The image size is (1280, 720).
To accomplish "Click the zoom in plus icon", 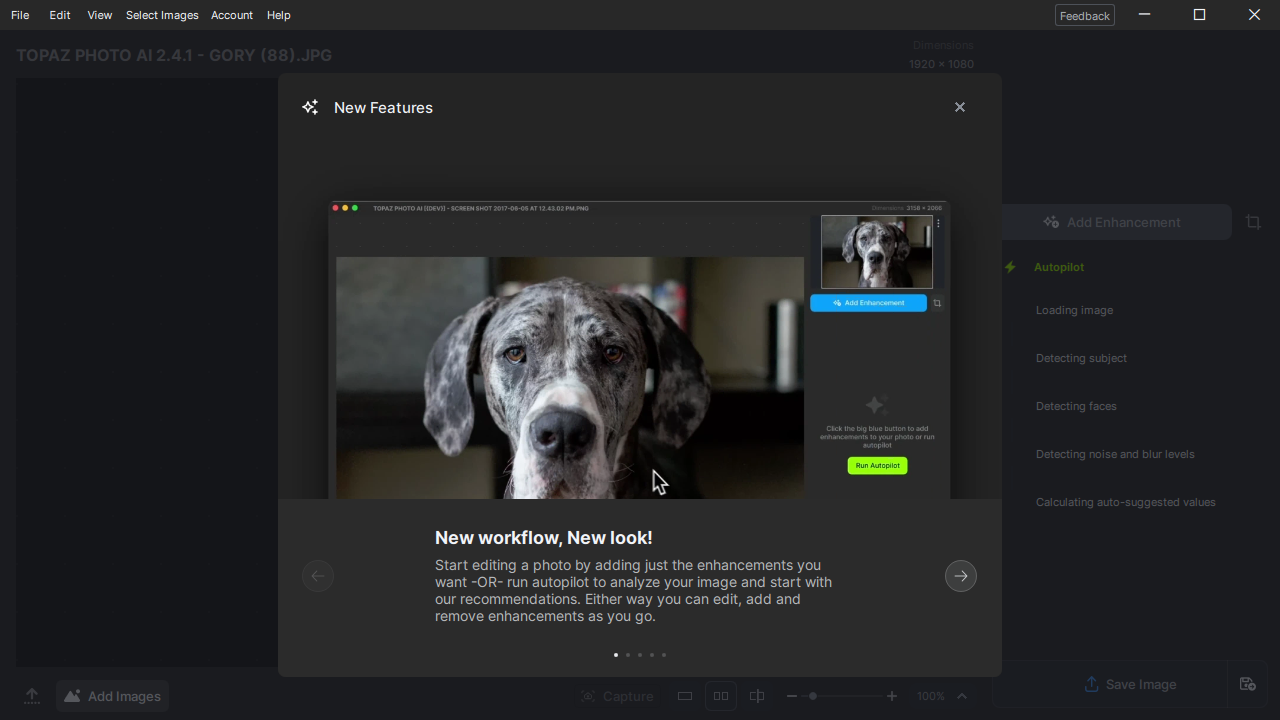I will [x=892, y=696].
